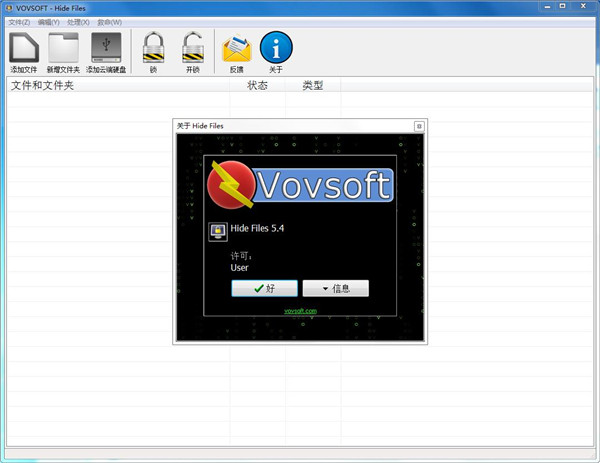Click the VOVSOFT app icon in title bar
This screenshot has height=463, width=600.
8,8
